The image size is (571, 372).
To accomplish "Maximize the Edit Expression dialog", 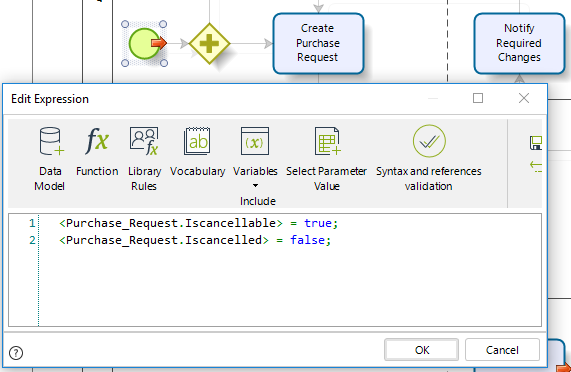I will coord(478,98).
